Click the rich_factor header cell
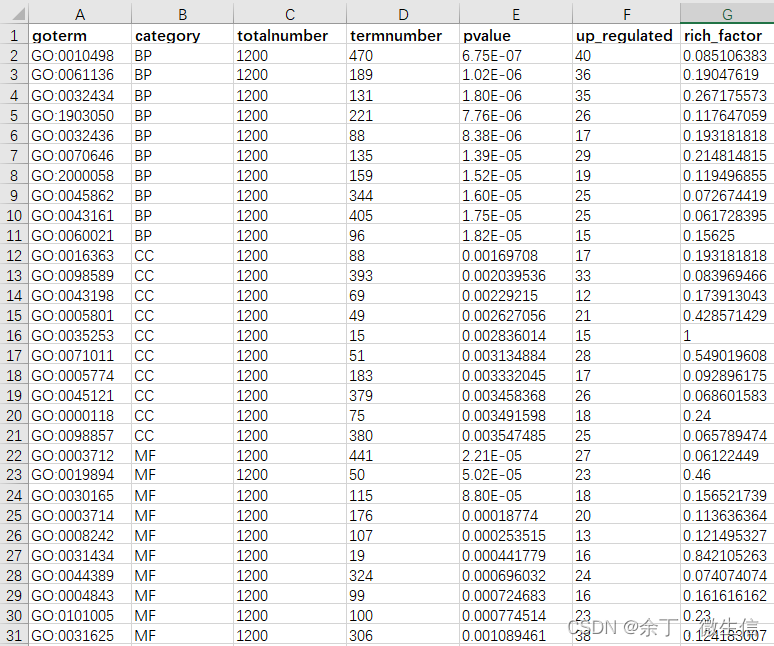Screen dimensions: 774x646 click(727, 35)
